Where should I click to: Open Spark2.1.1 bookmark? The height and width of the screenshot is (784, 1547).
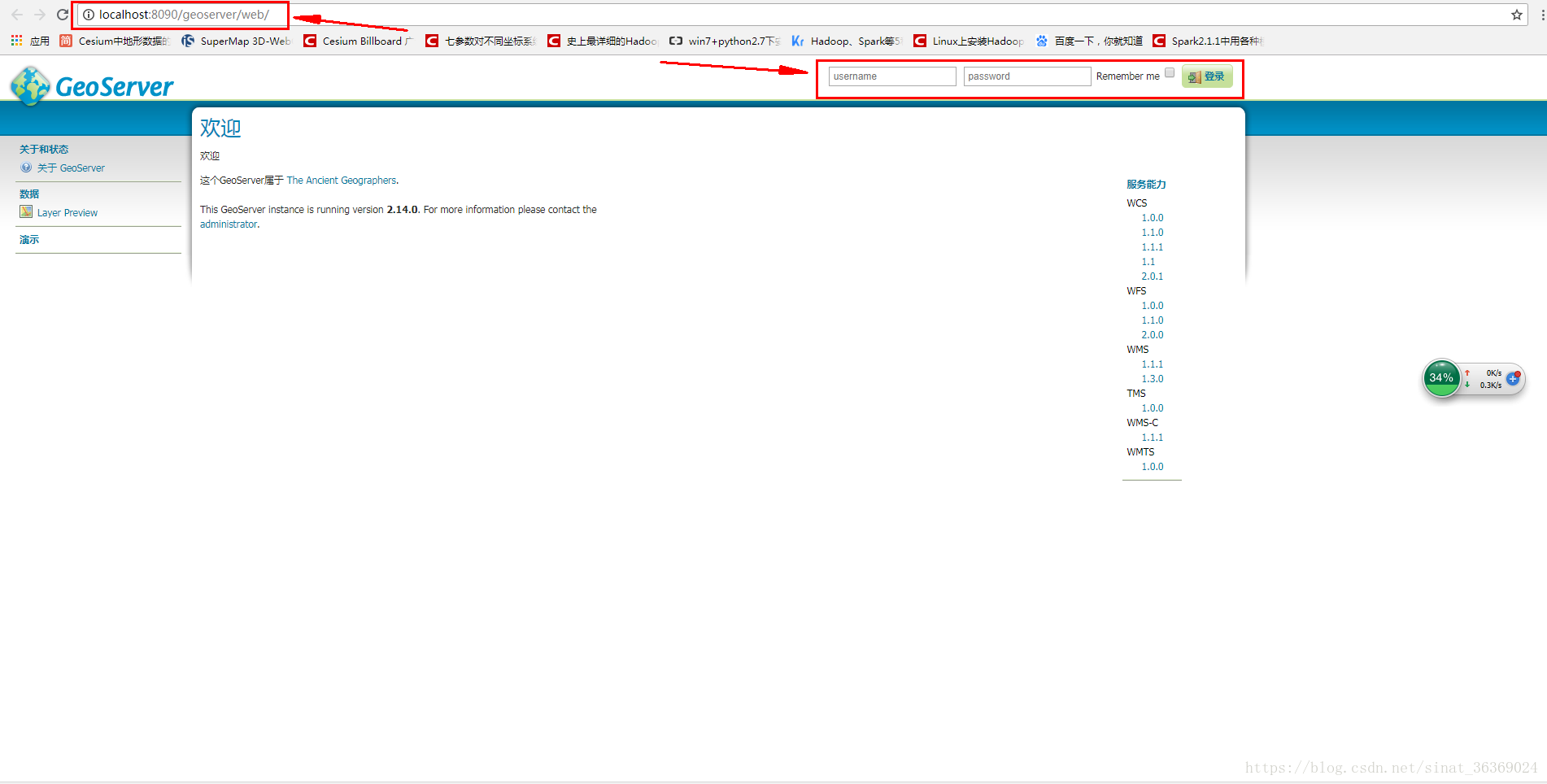(1208, 41)
